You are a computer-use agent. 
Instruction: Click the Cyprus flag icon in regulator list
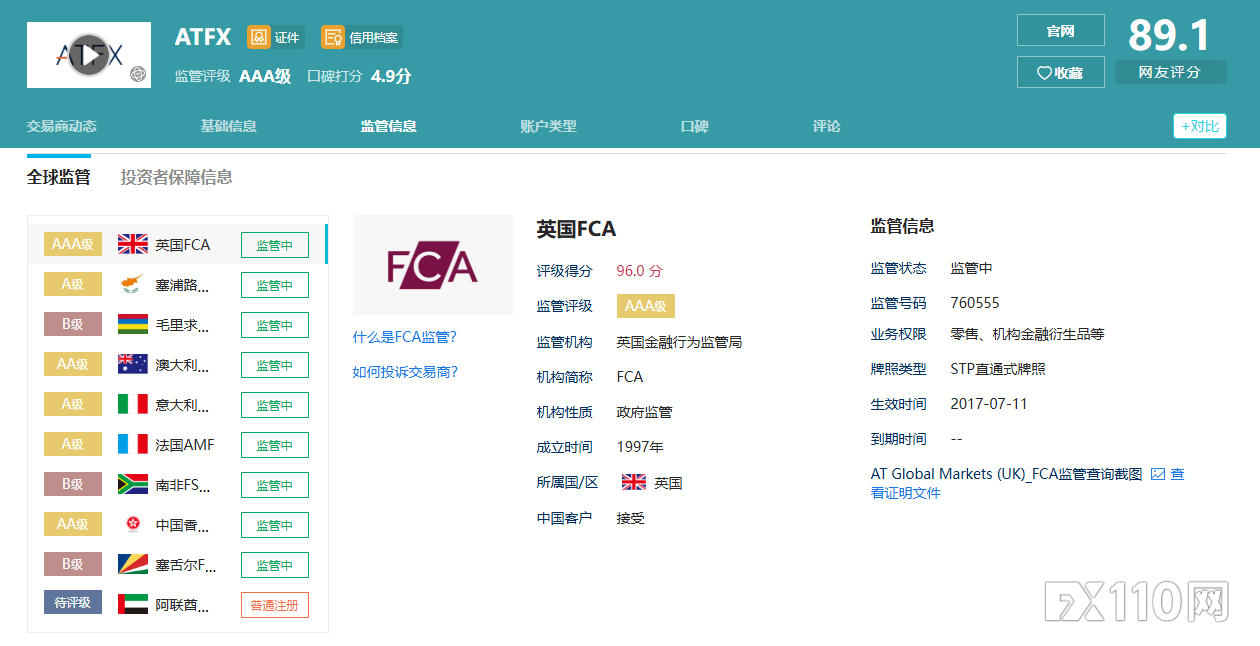(x=133, y=285)
